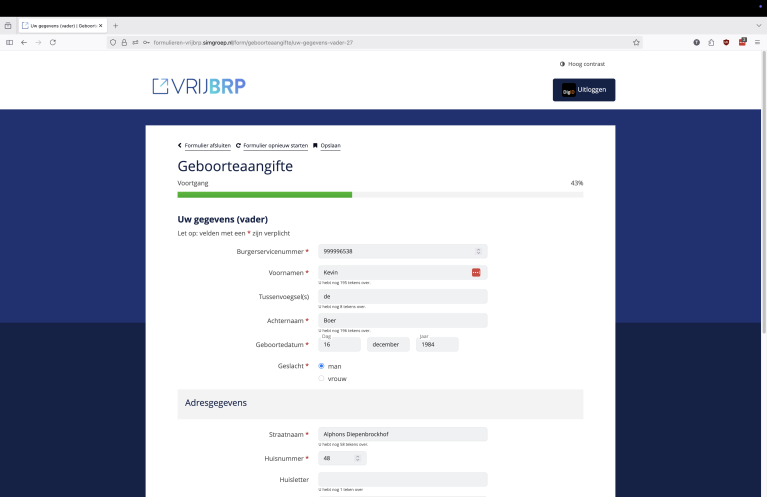Open the uBlock shield extension

point(726,43)
